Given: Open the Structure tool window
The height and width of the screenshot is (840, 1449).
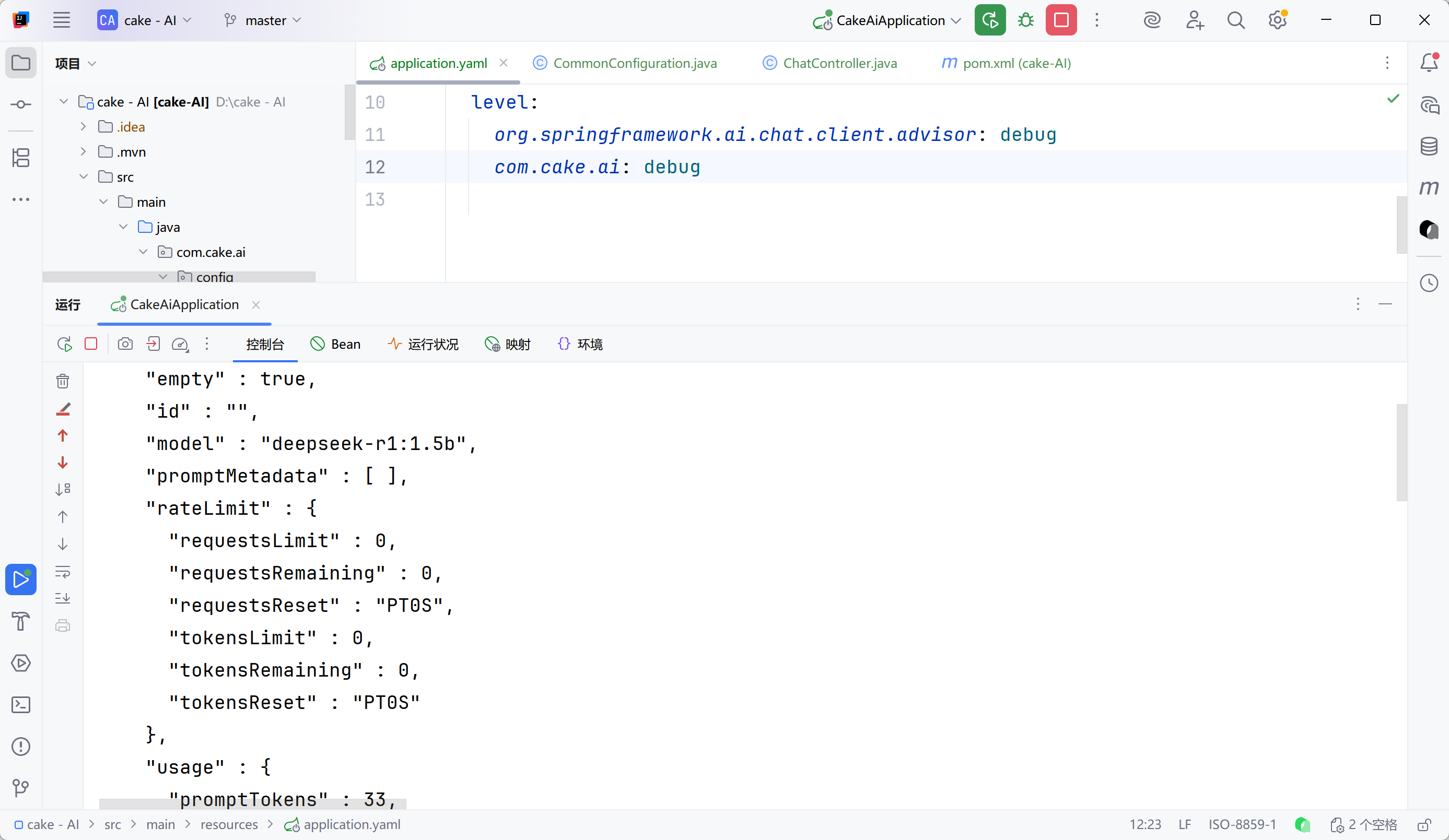Looking at the screenshot, I should 21,158.
